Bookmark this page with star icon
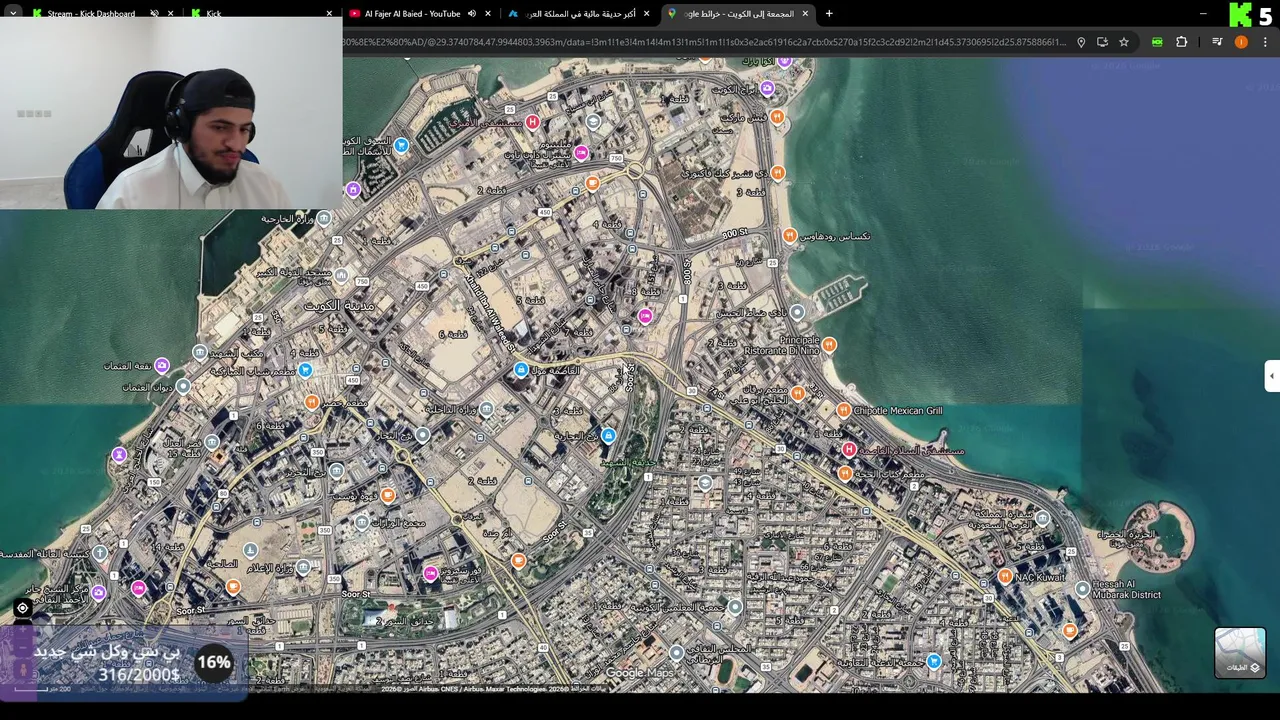1280x720 pixels. (x=1124, y=42)
